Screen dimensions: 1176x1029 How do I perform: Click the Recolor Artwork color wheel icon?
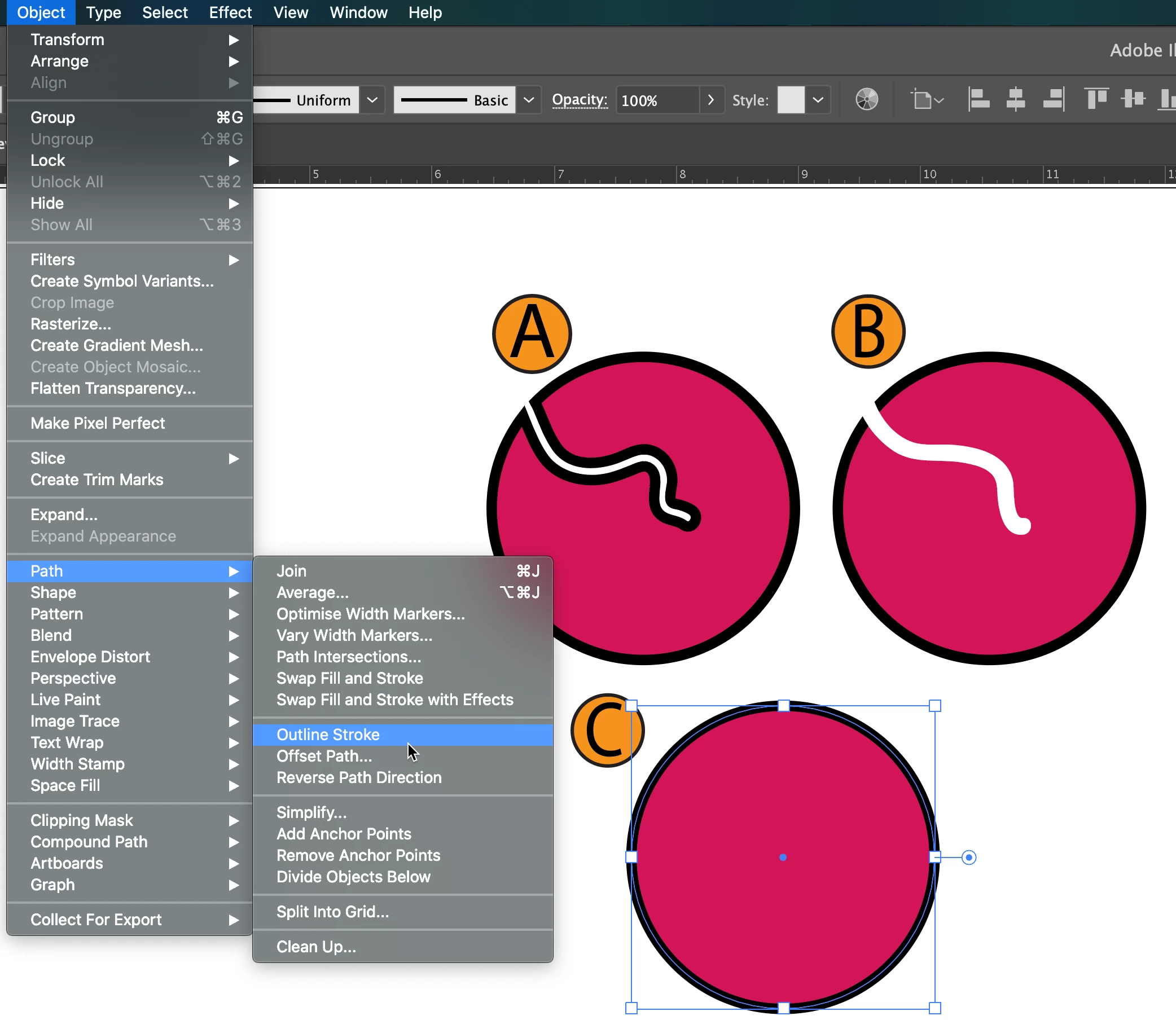pyautogui.click(x=867, y=99)
